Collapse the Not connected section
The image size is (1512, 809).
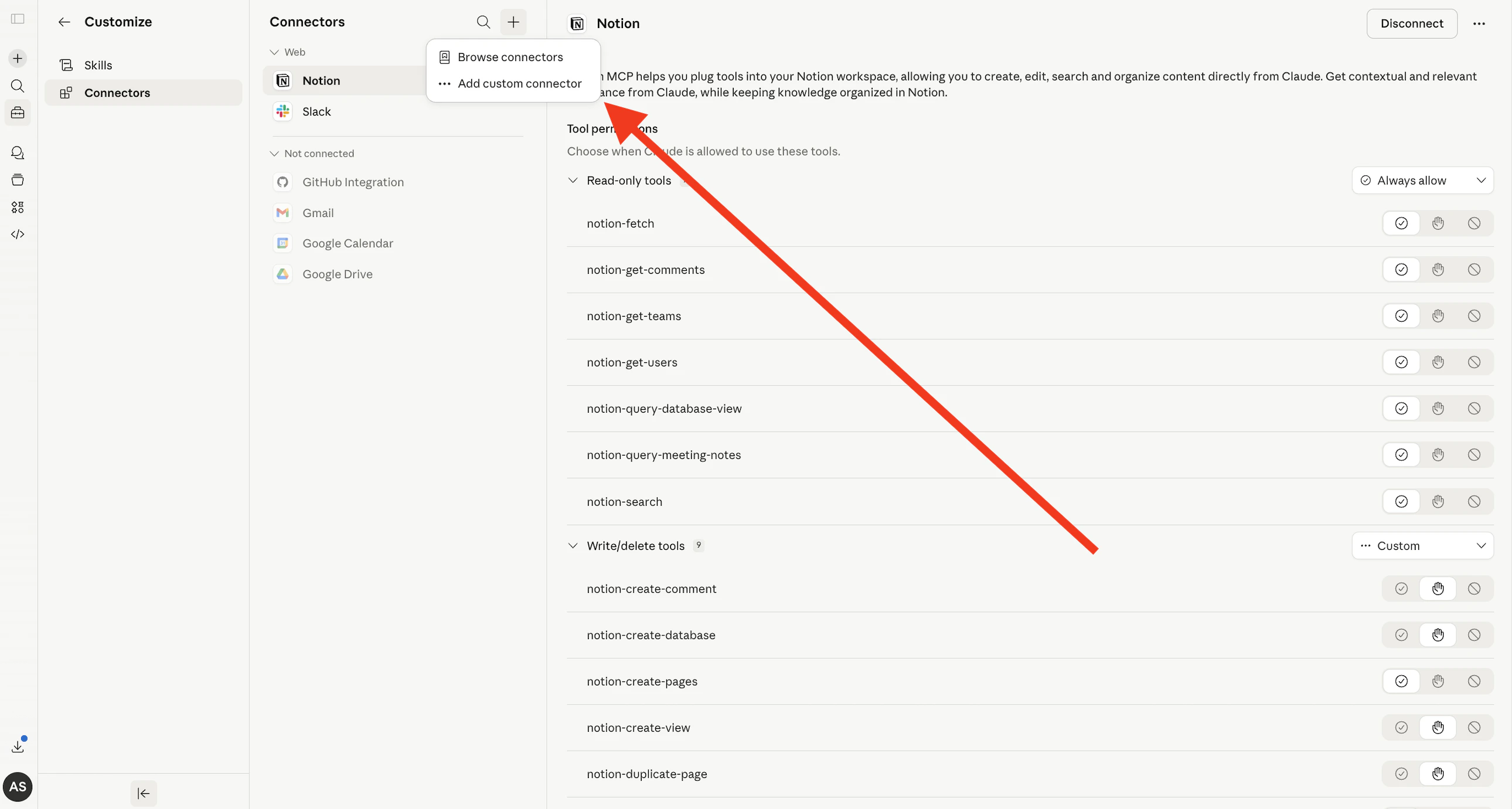click(x=274, y=153)
